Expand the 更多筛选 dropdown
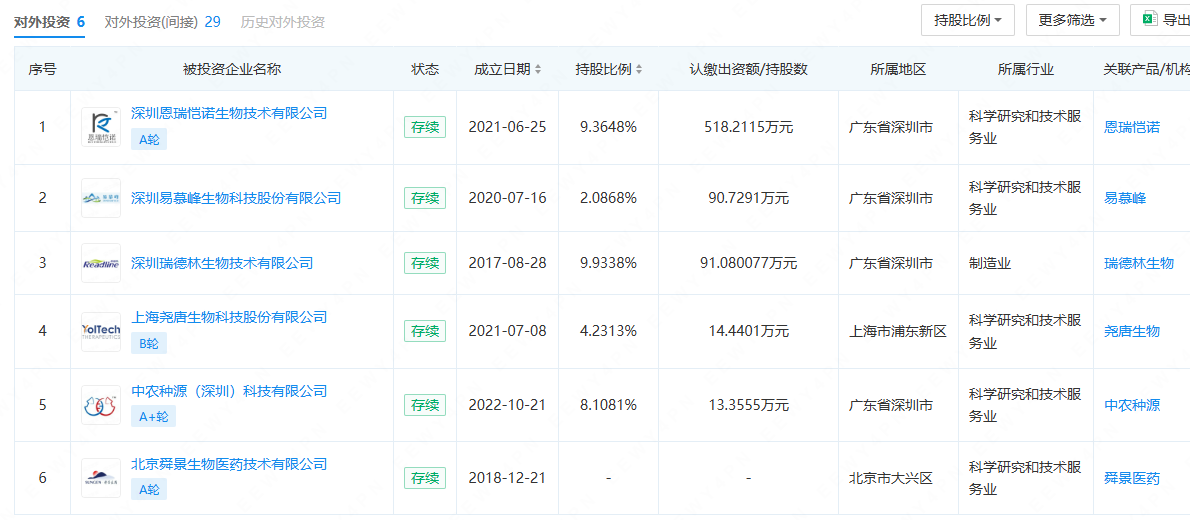 pos(1071,19)
